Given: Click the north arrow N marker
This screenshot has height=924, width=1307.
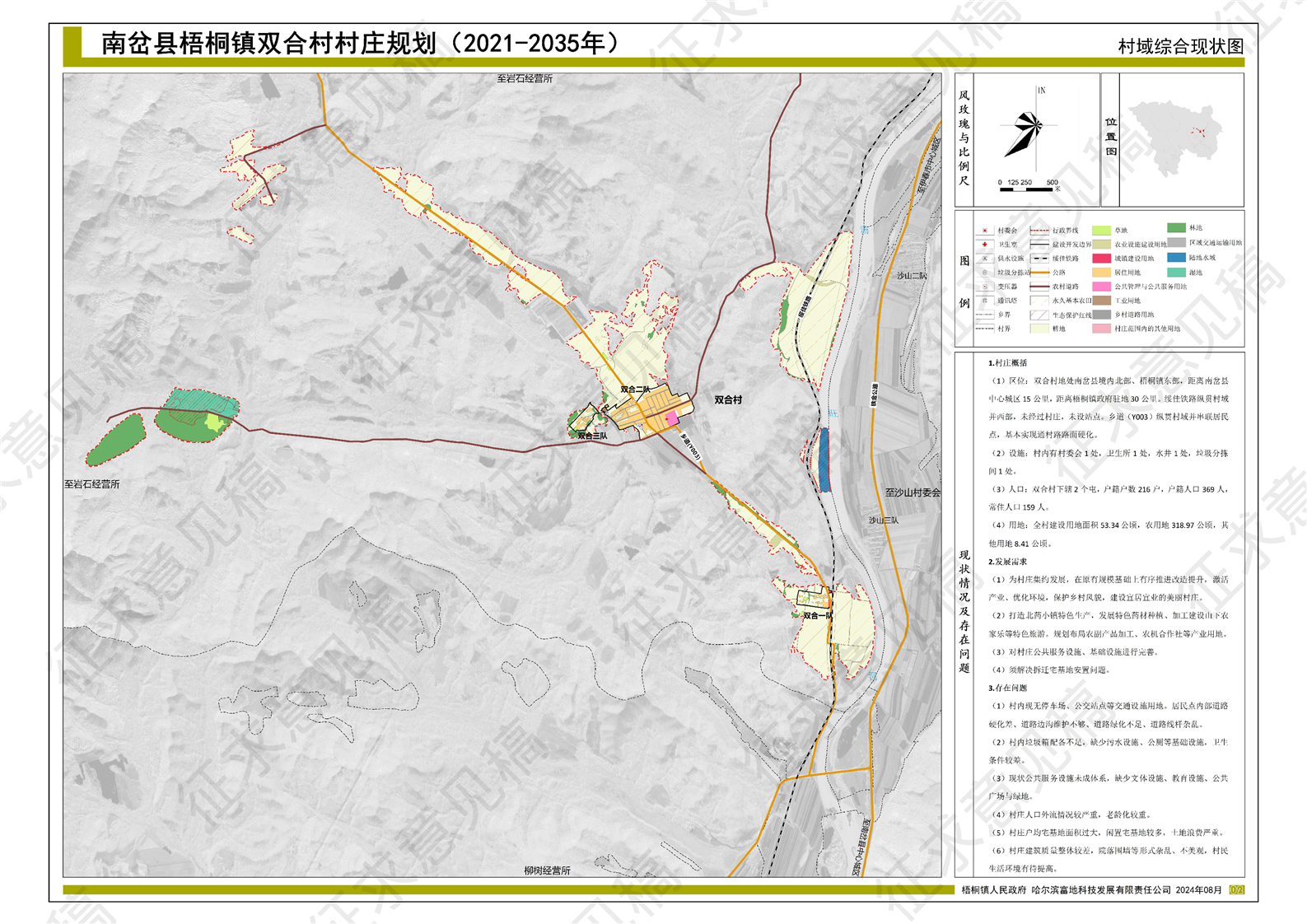Looking at the screenshot, I should [x=1042, y=91].
